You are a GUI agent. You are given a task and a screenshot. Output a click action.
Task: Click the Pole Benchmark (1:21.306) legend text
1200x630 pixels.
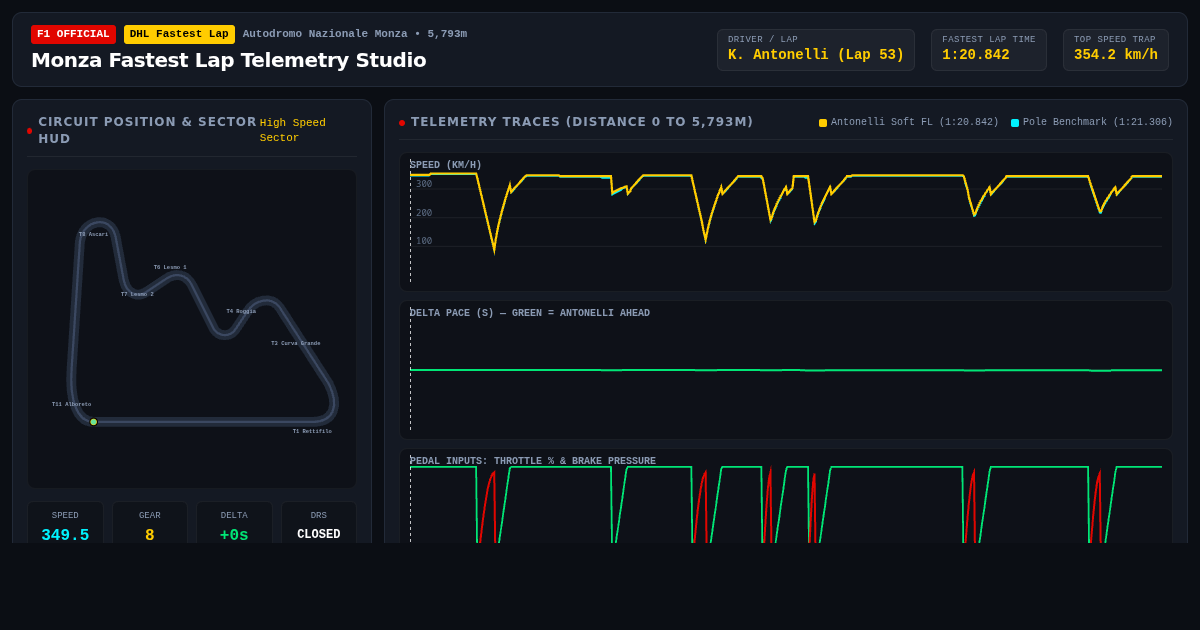click(1098, 123)
